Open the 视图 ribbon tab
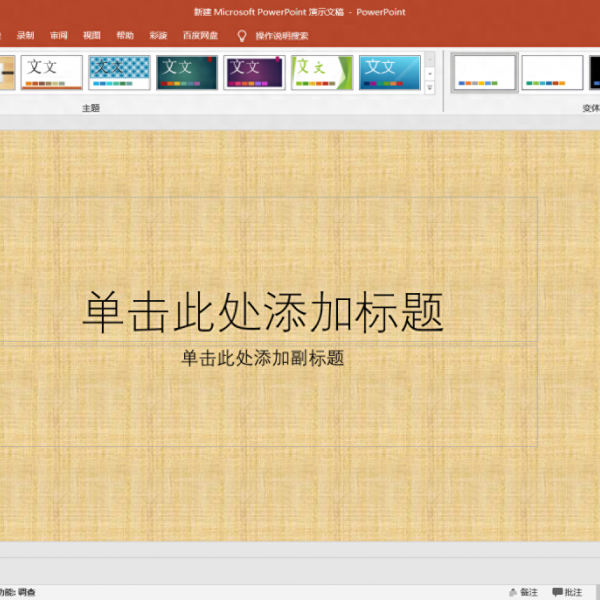Image resolution: width=600 pixels, height=600 pixels. [92, 35]
